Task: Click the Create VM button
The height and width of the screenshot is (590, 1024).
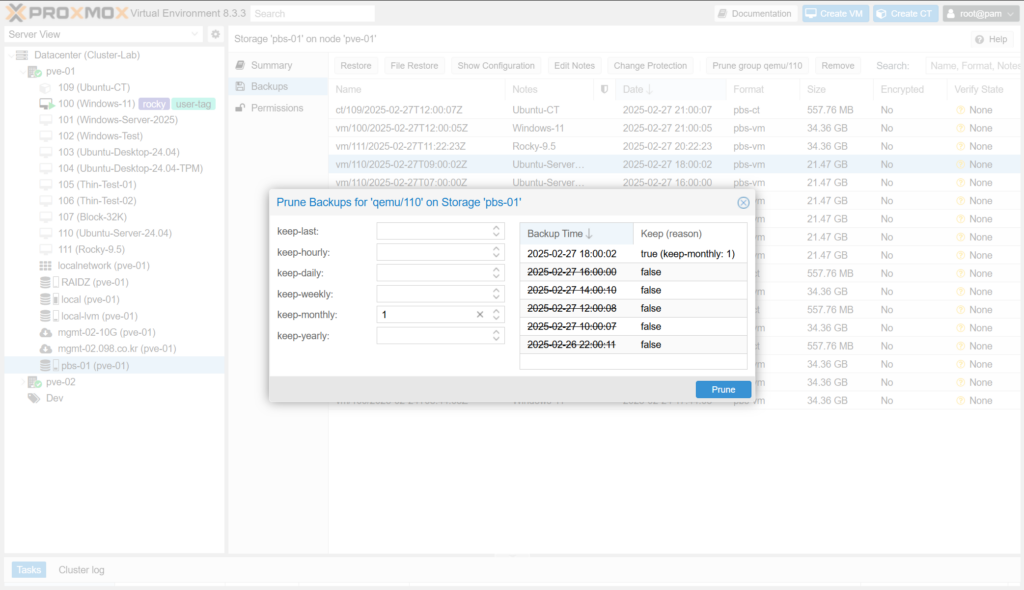Action: pos(834,14)
